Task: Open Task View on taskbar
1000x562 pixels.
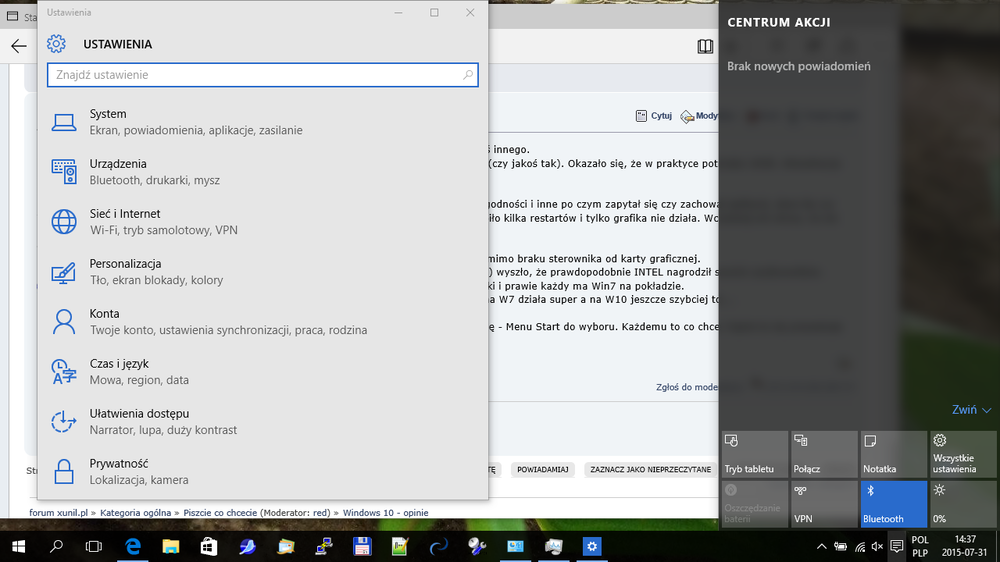Action: click(x=94, y=547)
